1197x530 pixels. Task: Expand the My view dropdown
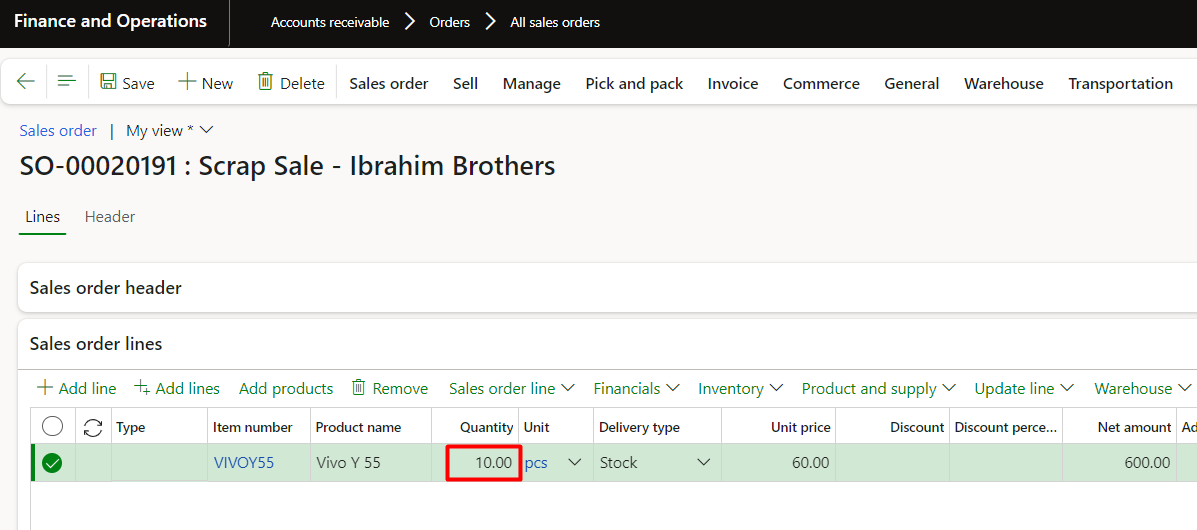[x=207, y=130]
